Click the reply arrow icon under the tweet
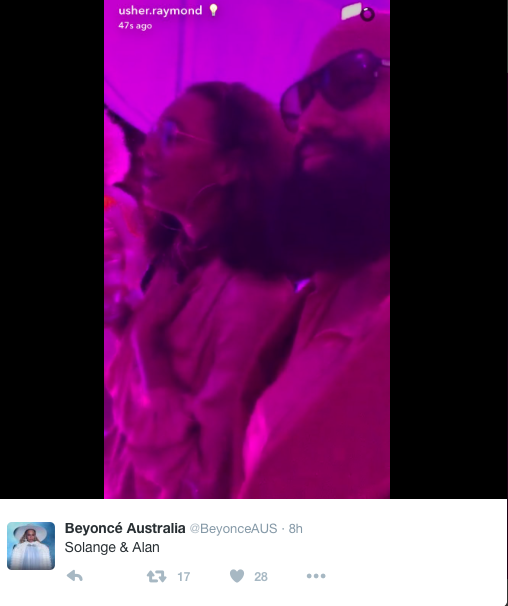Viewport: 508px width, 606px height. pos(75,576)
